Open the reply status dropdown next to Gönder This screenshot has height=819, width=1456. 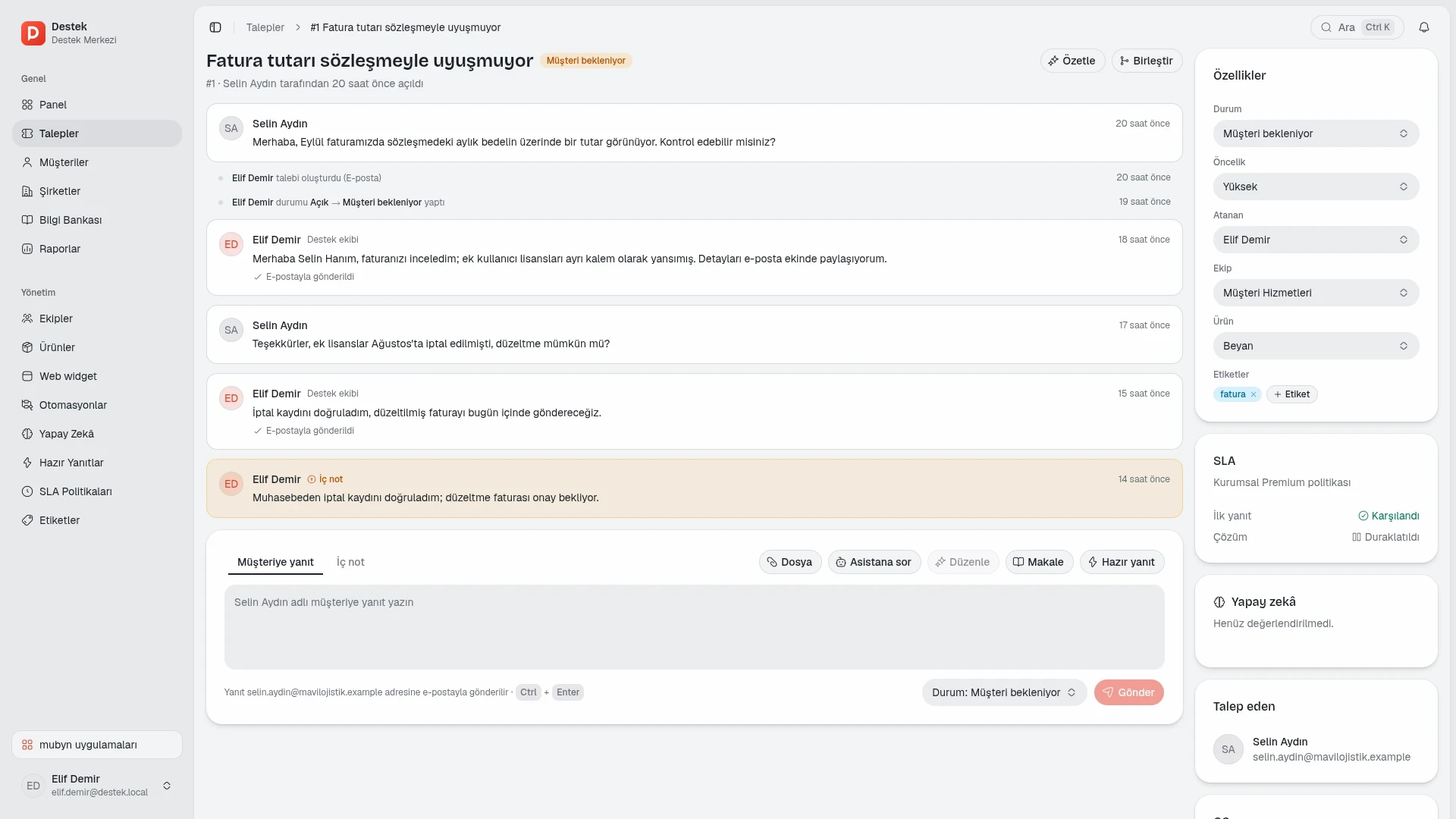pyautogui.click(x=1004, y=692)
